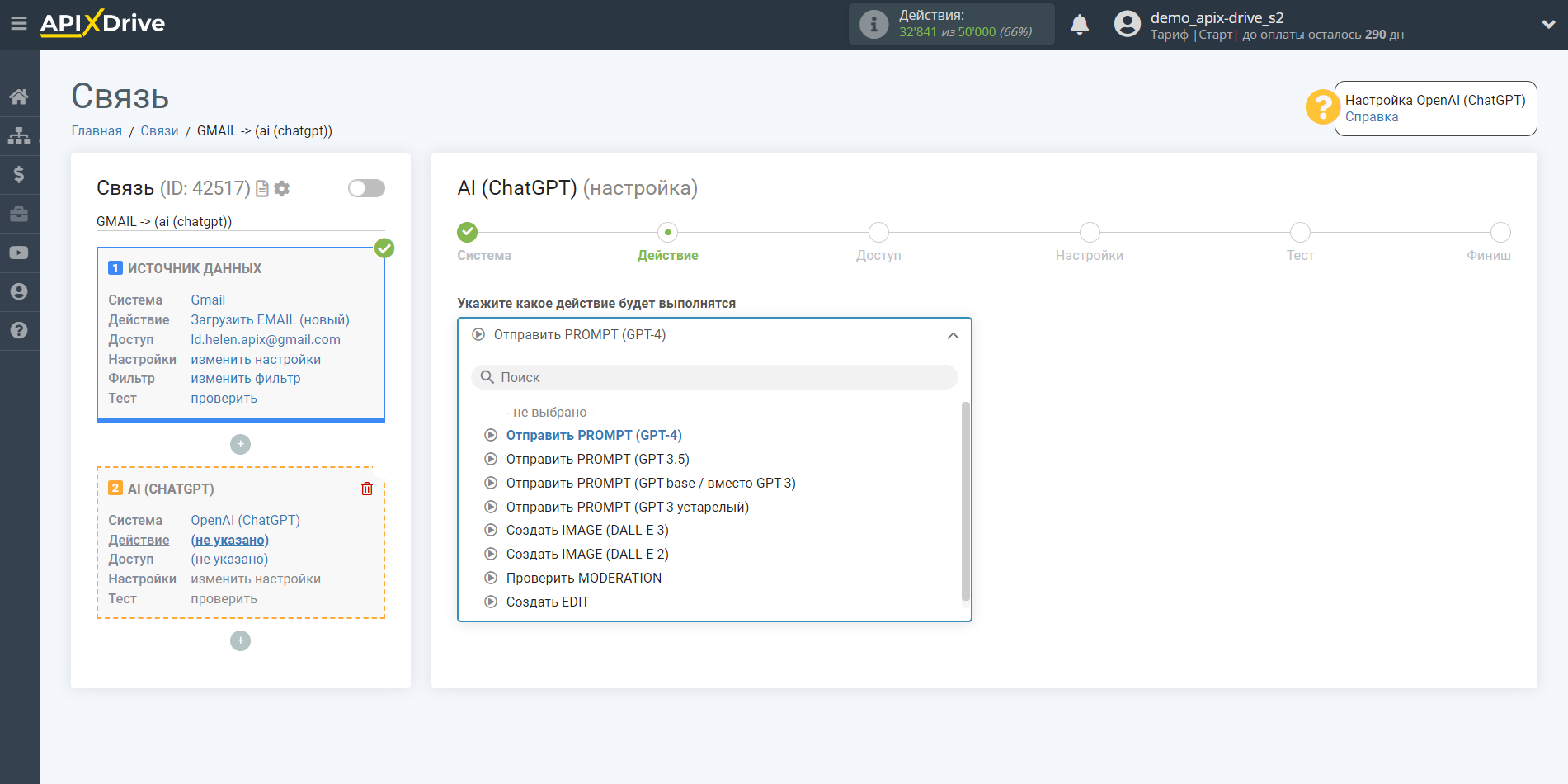Open the connection notes document icon
Viewport: 1568px width, 784px height.
coord(262,189)
